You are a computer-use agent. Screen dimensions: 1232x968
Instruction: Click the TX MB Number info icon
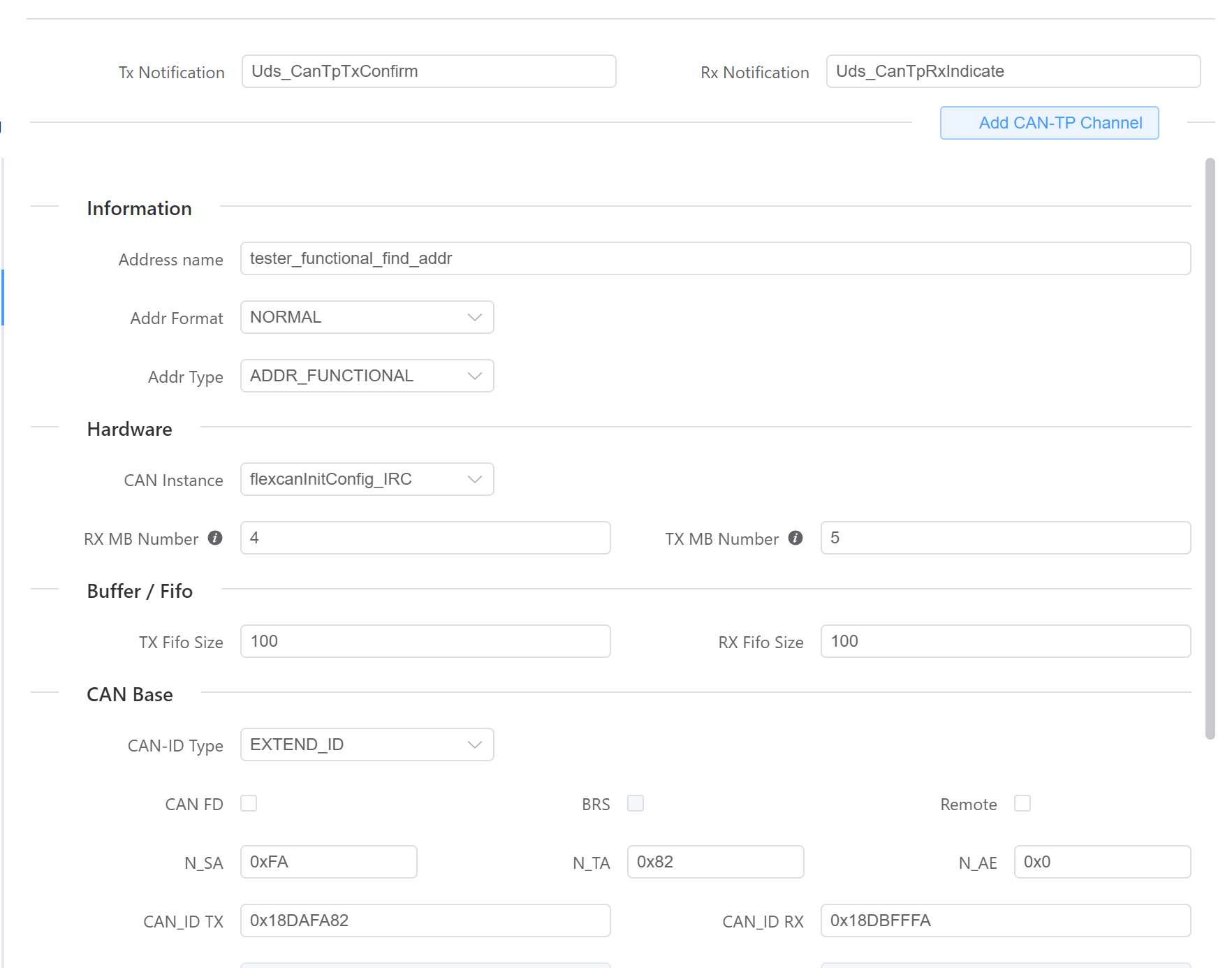pyautogui.click(x=795, y=538)
